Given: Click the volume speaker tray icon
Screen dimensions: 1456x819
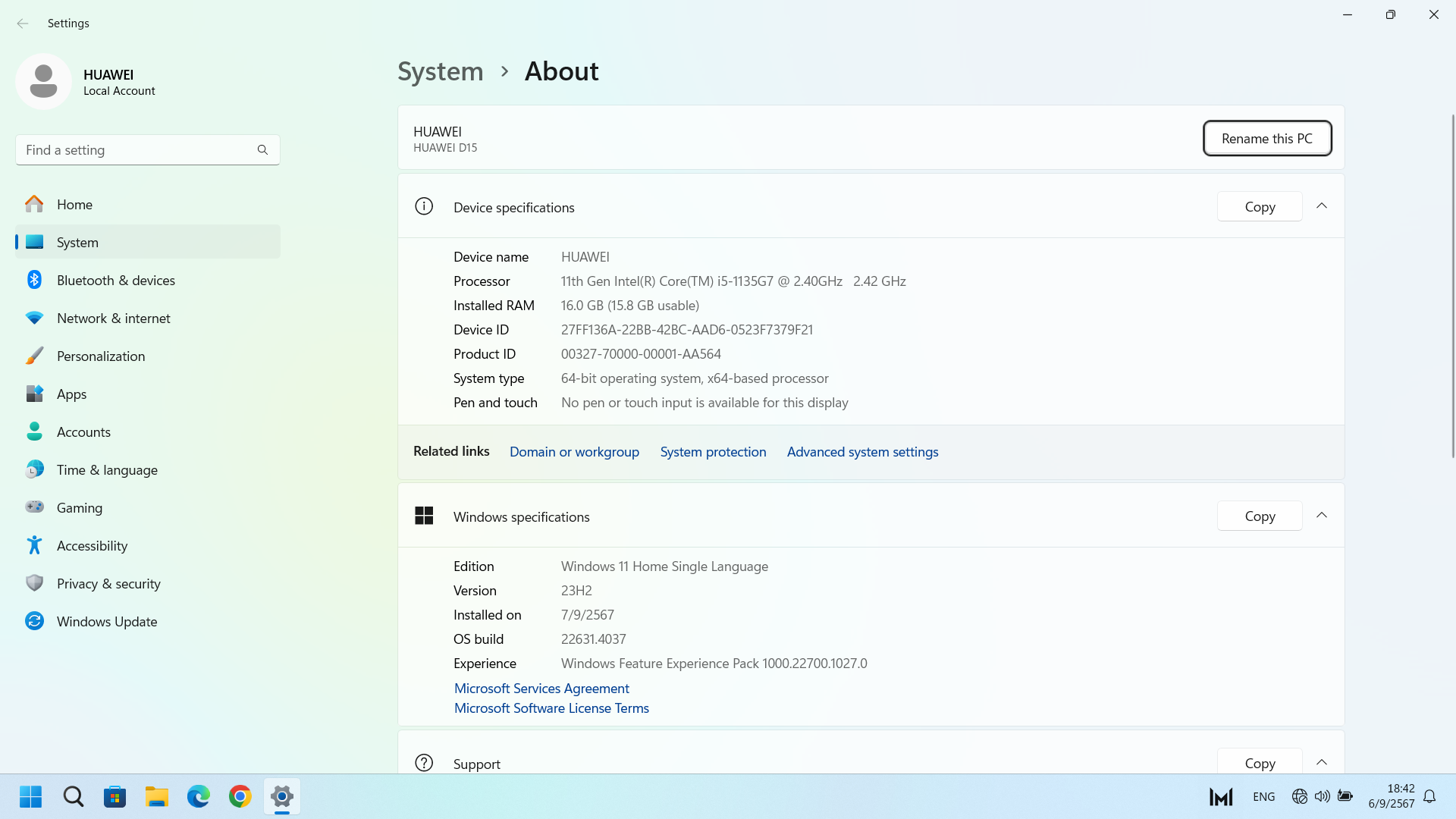Looking at the screenshot, I should tap(1323, 796).
